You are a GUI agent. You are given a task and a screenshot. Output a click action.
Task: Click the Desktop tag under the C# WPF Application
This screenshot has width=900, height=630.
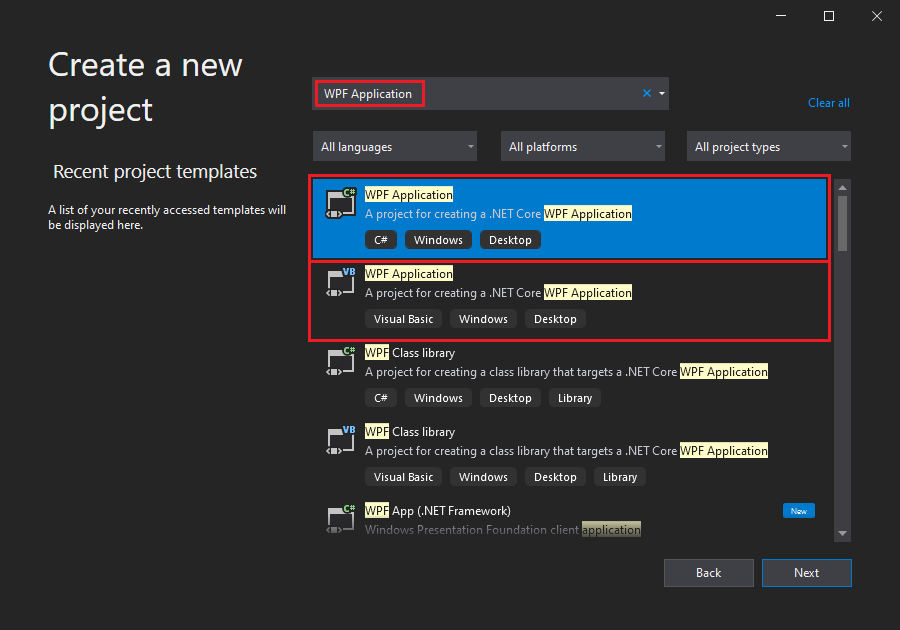point(510,239)
